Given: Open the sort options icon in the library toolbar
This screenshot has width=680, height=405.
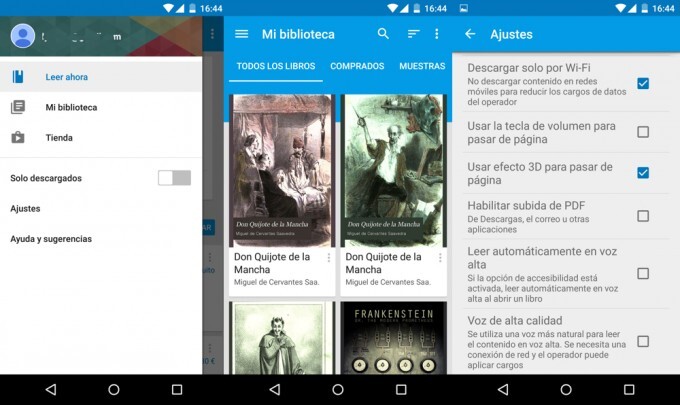Looking at the screenshot, I should (413, 34).
